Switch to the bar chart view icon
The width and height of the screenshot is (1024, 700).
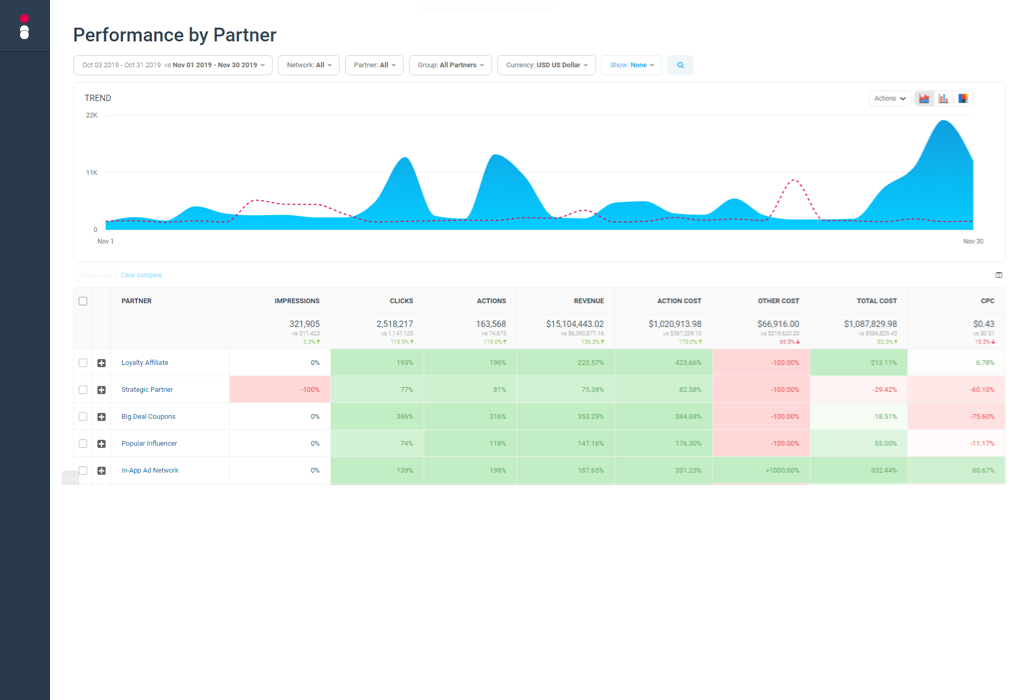click(x=942, y=98)
